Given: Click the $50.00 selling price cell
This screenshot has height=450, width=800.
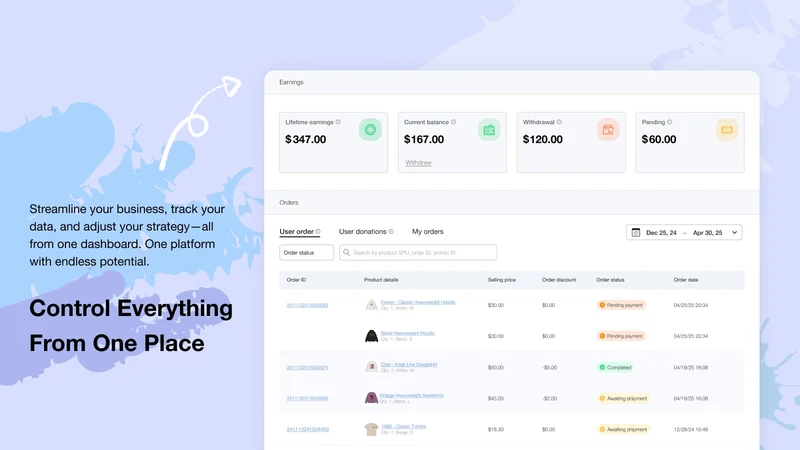Looking at the screenshot, I should 495,367.
